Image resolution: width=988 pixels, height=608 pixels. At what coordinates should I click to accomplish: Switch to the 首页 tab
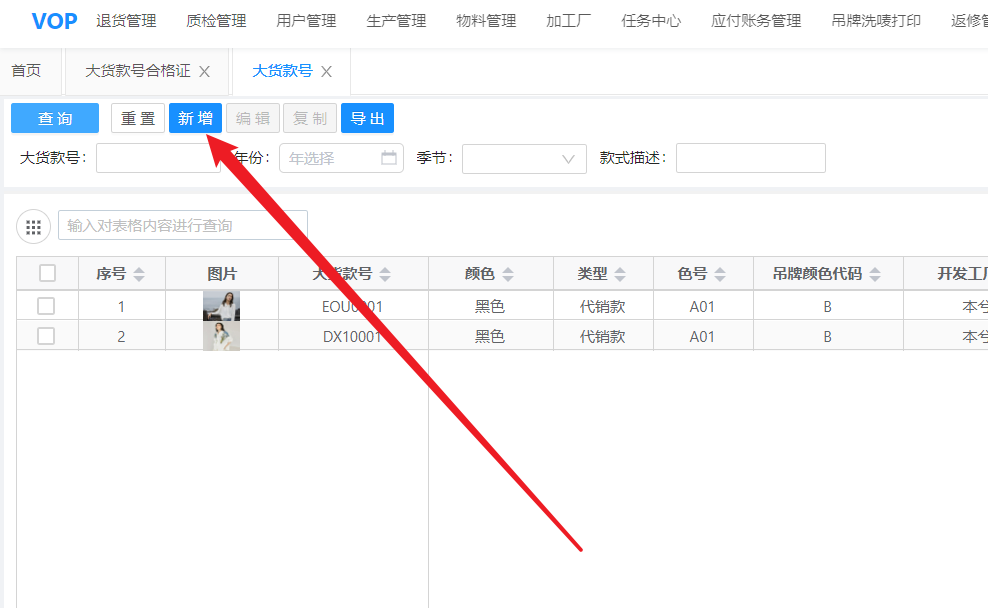26,71
